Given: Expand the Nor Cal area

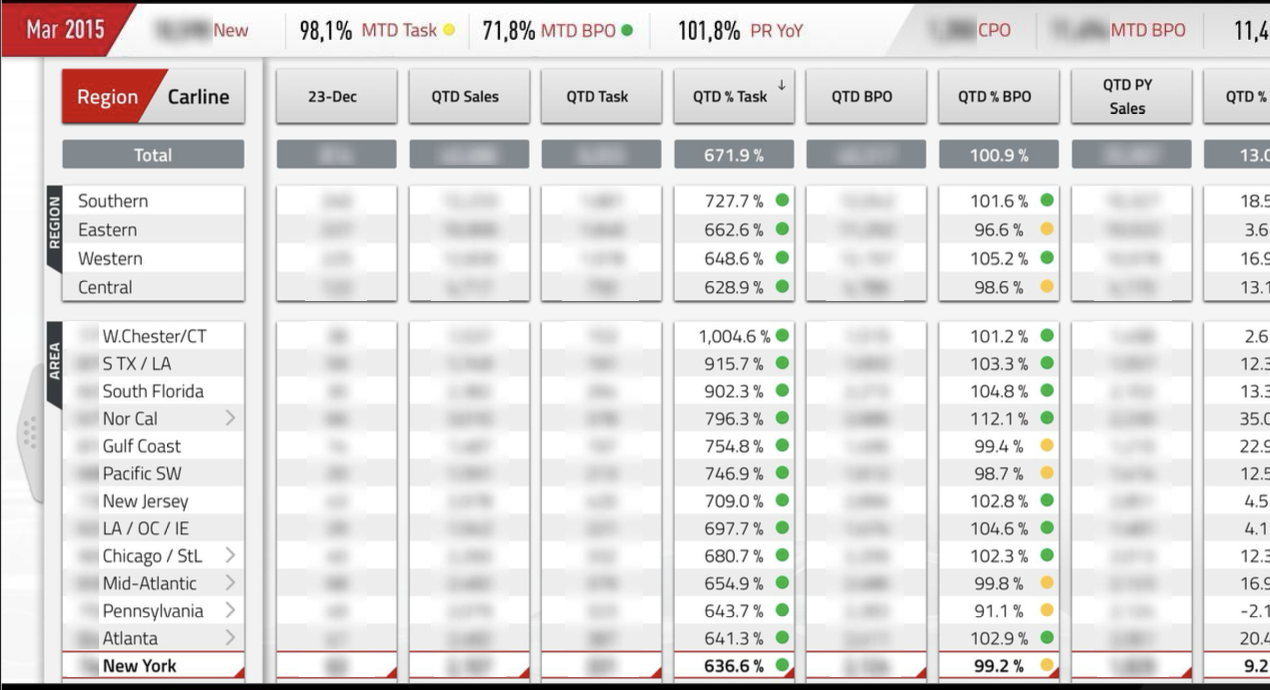Looking at the screenshot, I should (232, 419).
